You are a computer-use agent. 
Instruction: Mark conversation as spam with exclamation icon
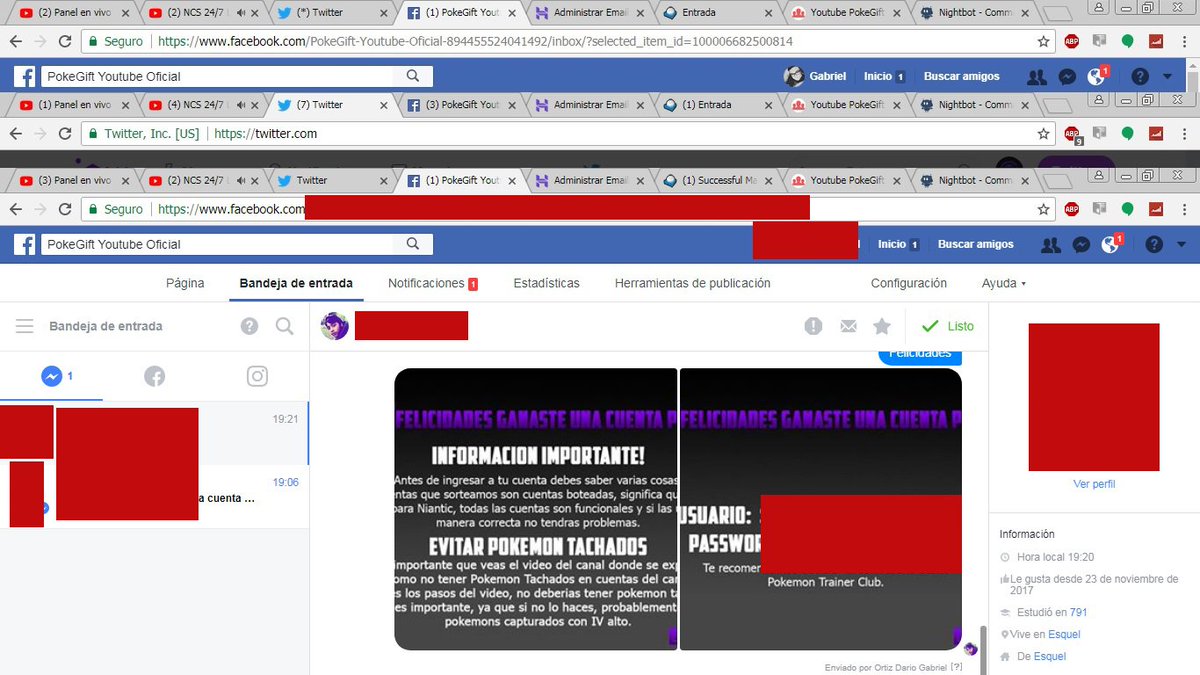click(814, 326)
